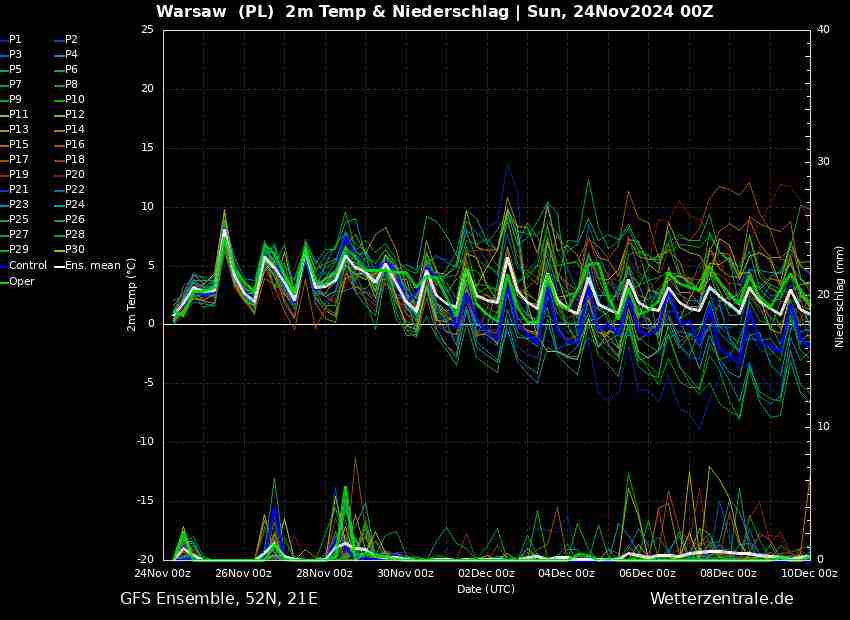
Task: Select the 30 precipitation axis tick label
Action: click(824, 162)
